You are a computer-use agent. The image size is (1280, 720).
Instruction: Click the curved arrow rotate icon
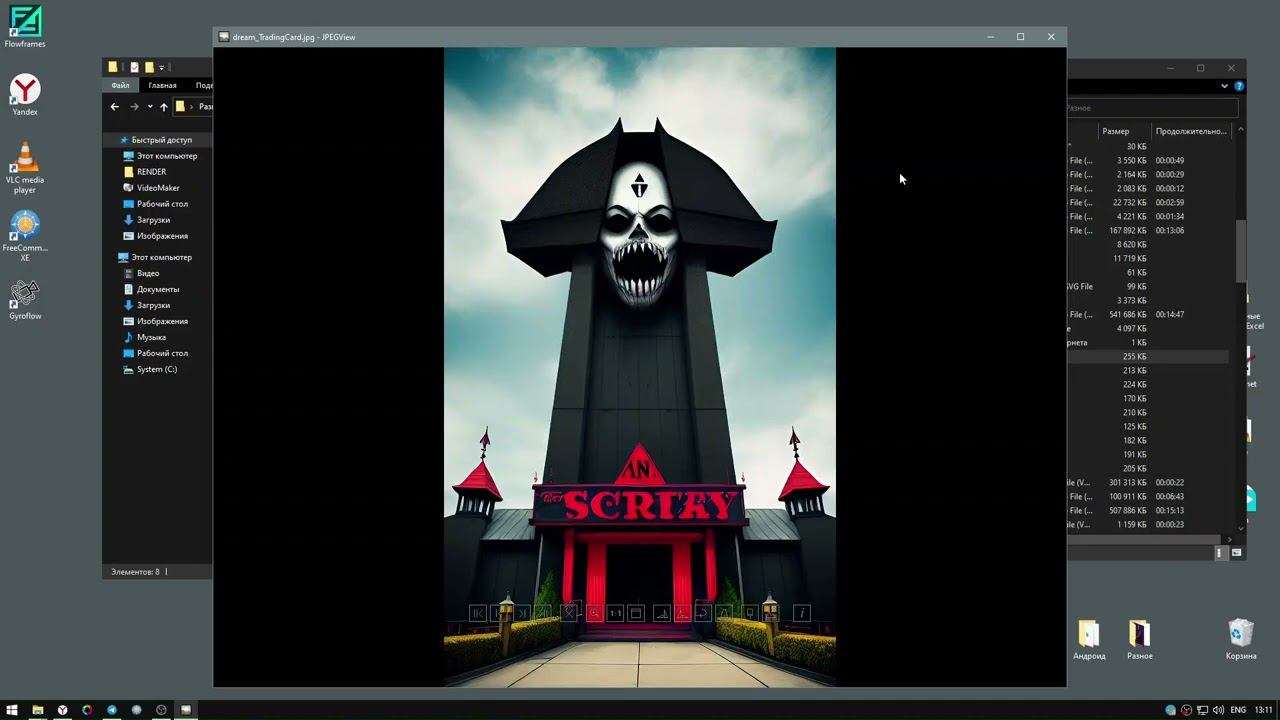(703, 613)
